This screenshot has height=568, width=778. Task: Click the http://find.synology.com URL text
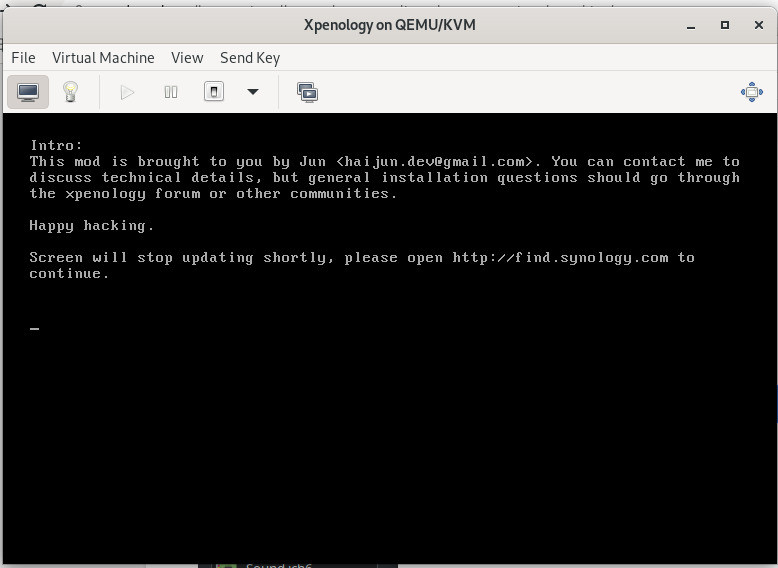click(x=560, y=257)
